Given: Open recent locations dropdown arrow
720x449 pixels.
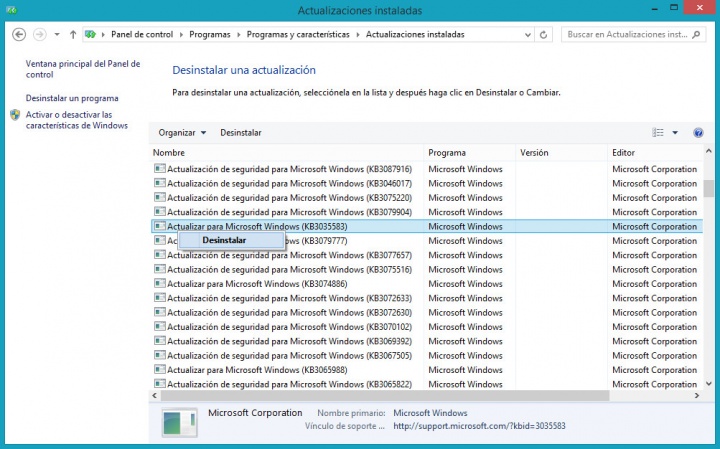Looking at the screenshot, I should coord(57,34).
